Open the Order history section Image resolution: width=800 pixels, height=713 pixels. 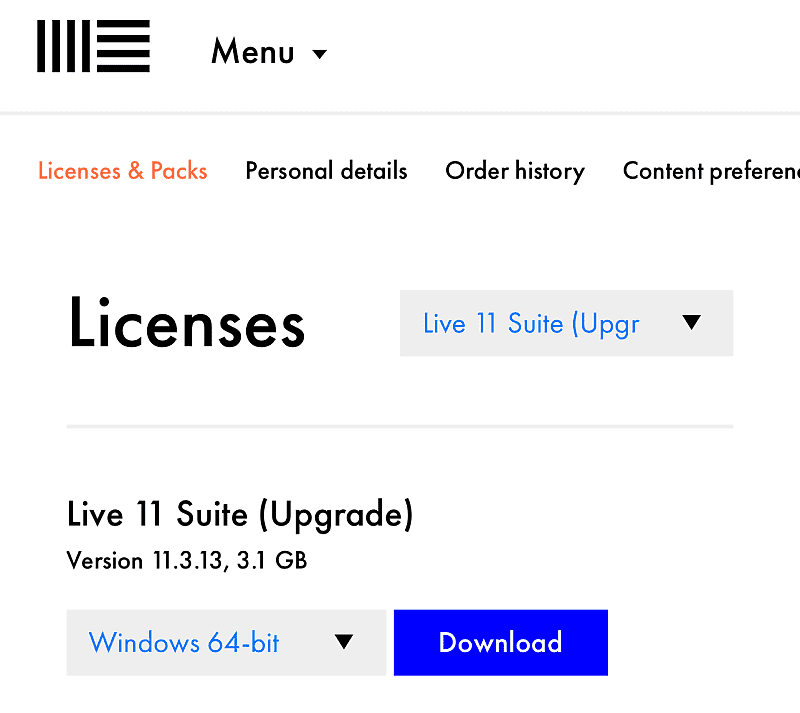tap(515, 171)
